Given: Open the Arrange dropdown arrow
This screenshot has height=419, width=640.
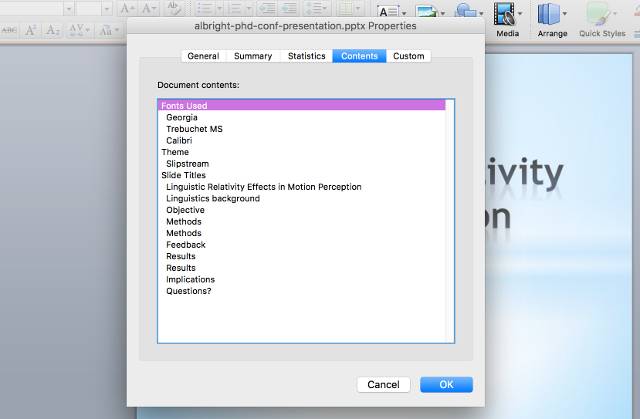Looking at the screenshot, I should pyautogui.click(x=564, y=13).
